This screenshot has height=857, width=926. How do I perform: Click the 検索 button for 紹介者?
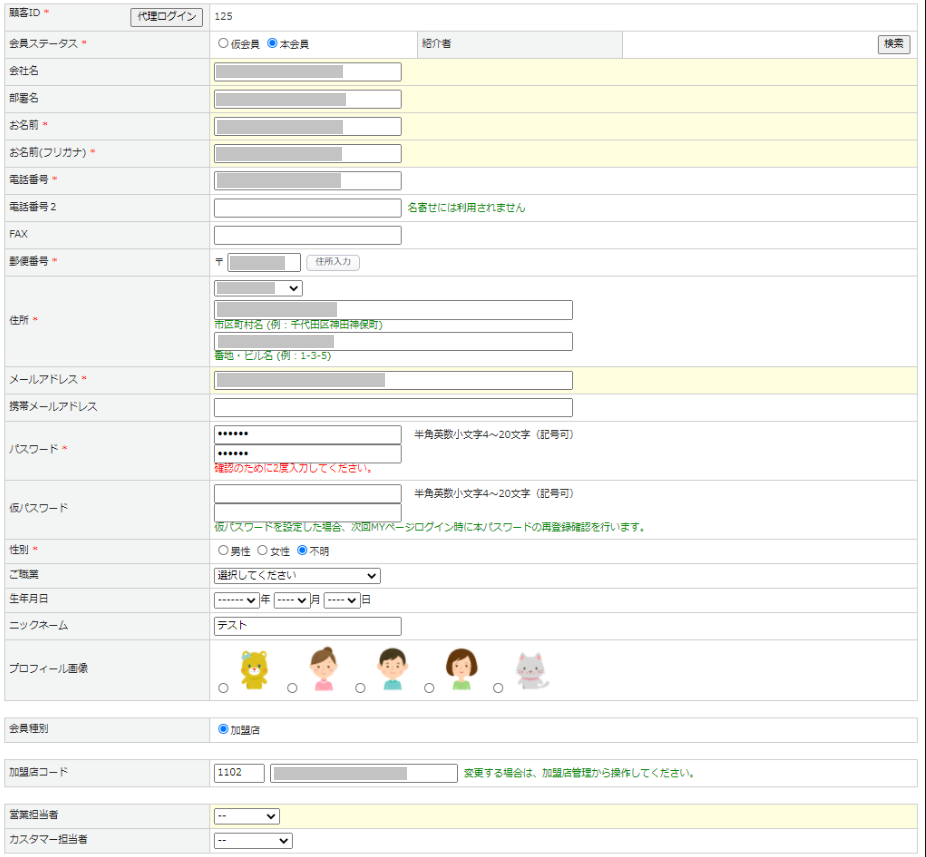coord(893,44)
